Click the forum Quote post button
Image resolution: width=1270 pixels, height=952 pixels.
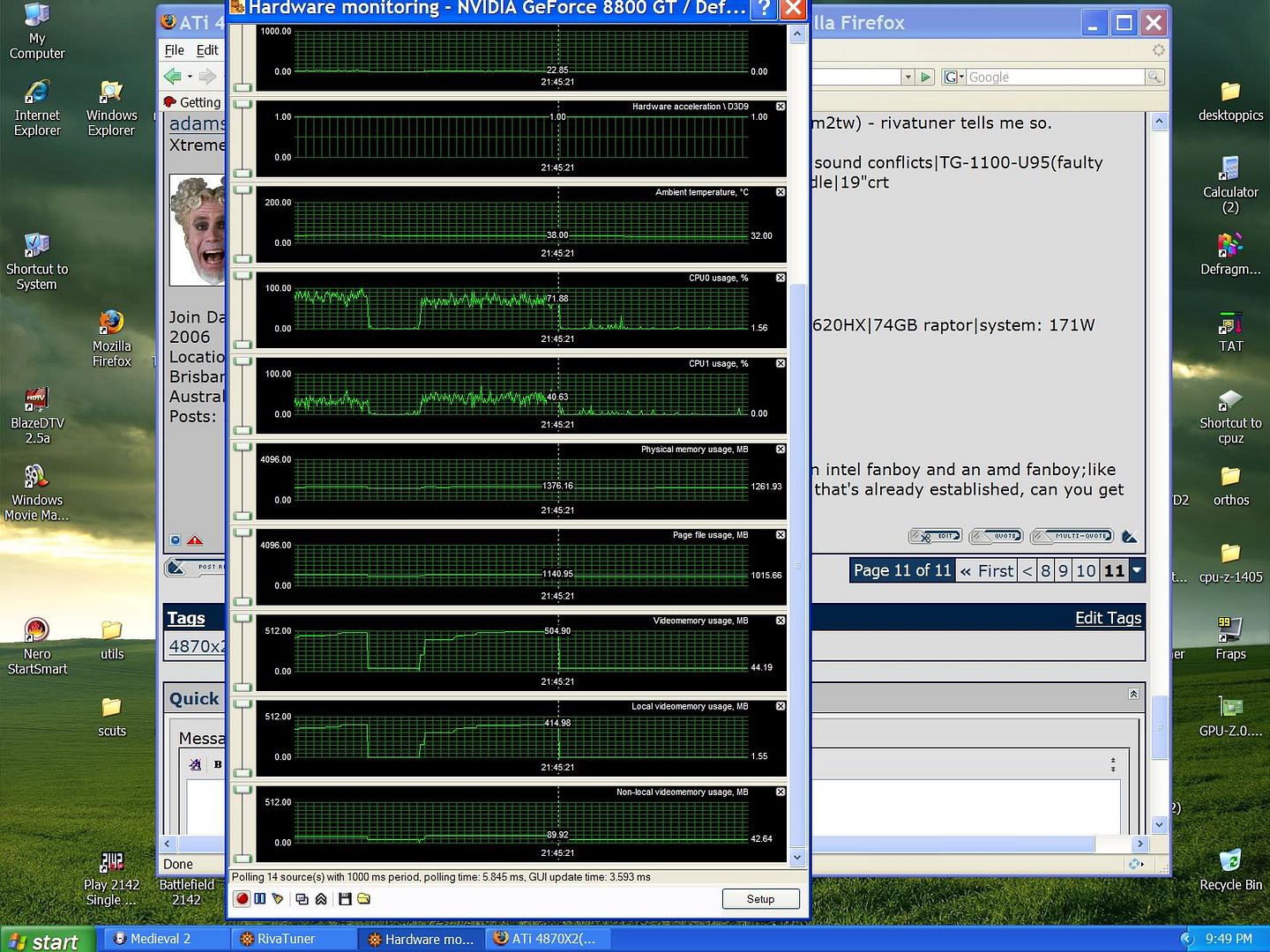tap(996, 536)
